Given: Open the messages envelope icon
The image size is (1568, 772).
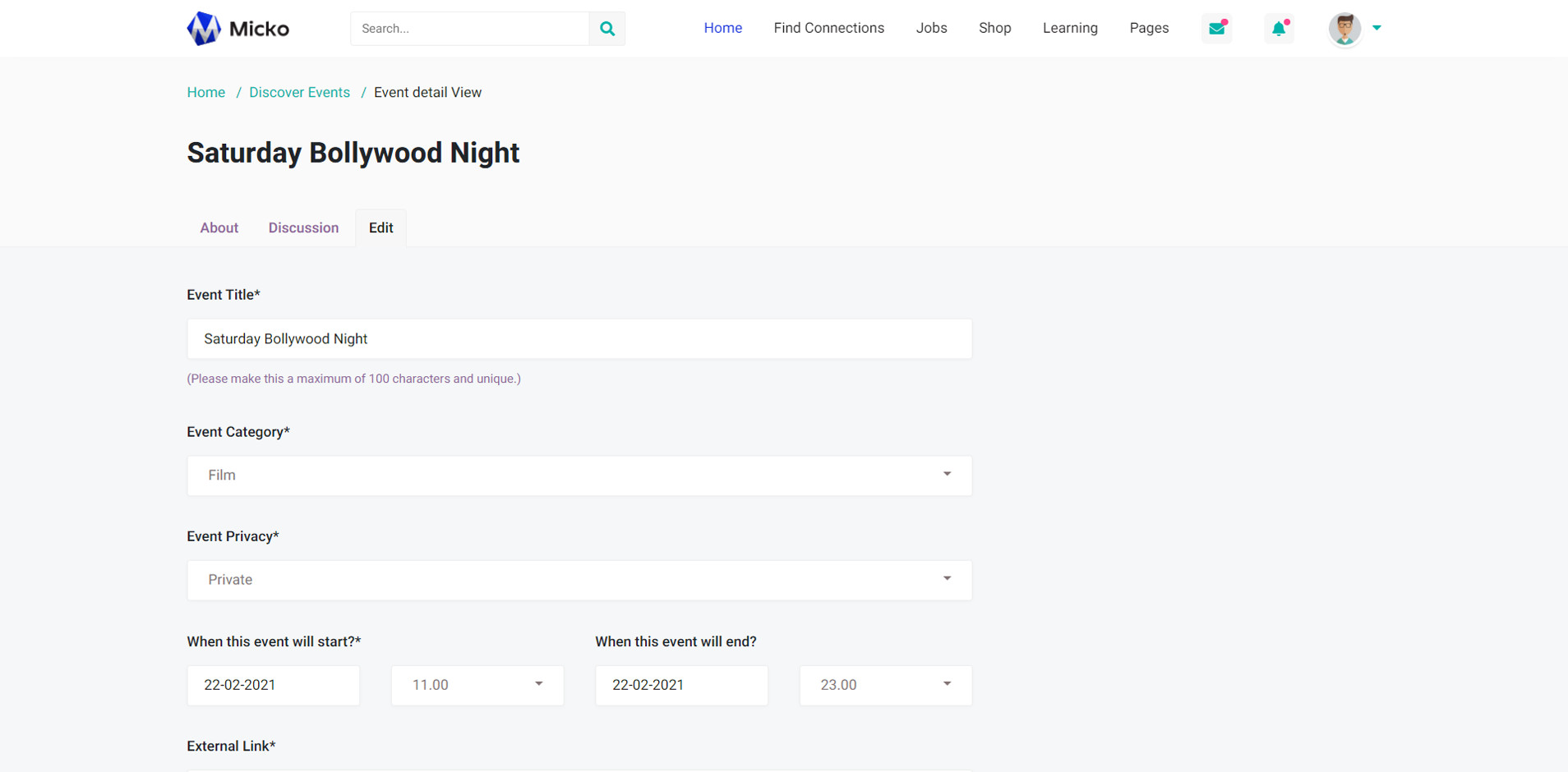Looking at the screenshot, I should (1216, 29).
